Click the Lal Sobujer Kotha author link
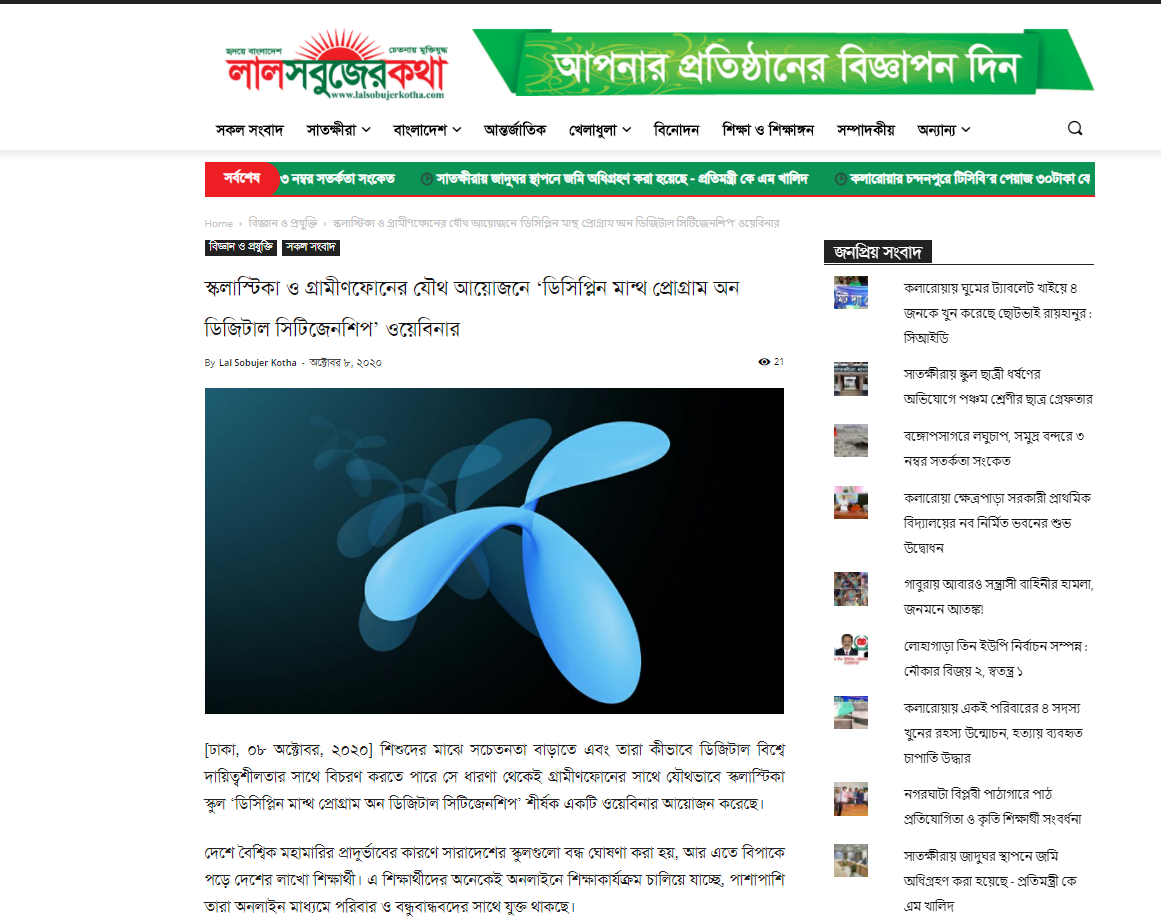The height and width of the screenshot is (921, 1161). 258,363
